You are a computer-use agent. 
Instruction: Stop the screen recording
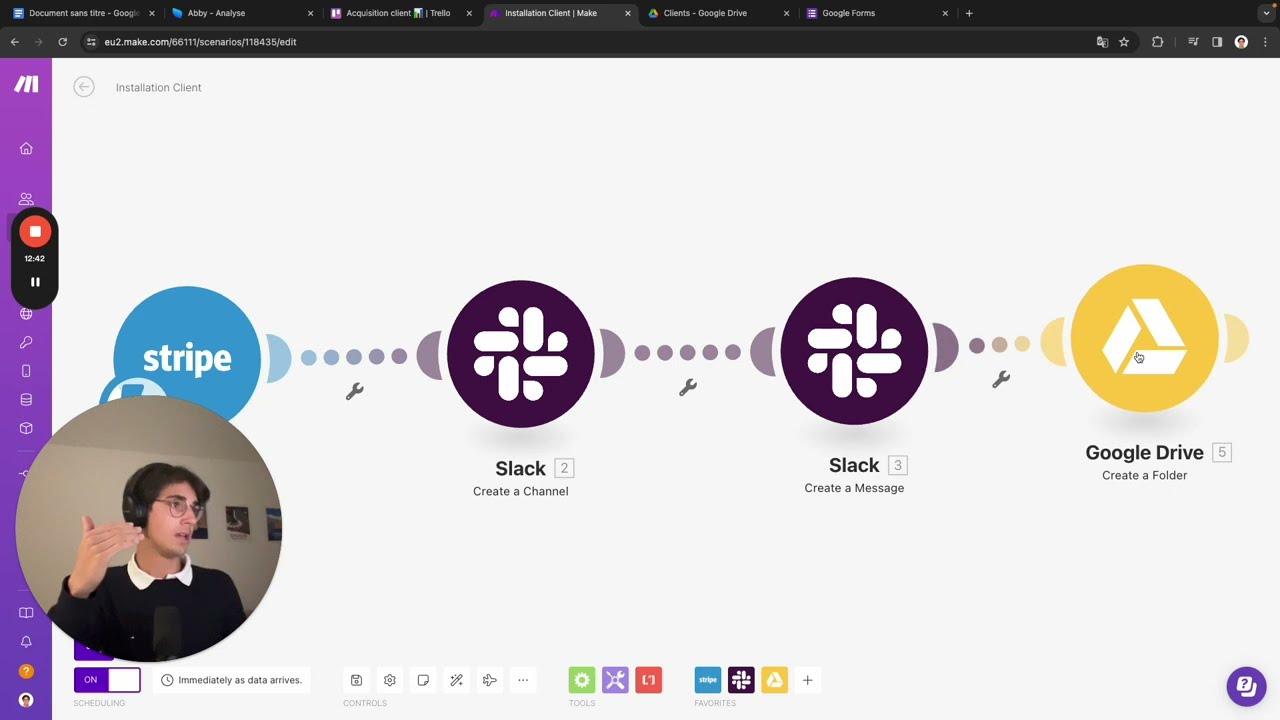coord(35,231)
